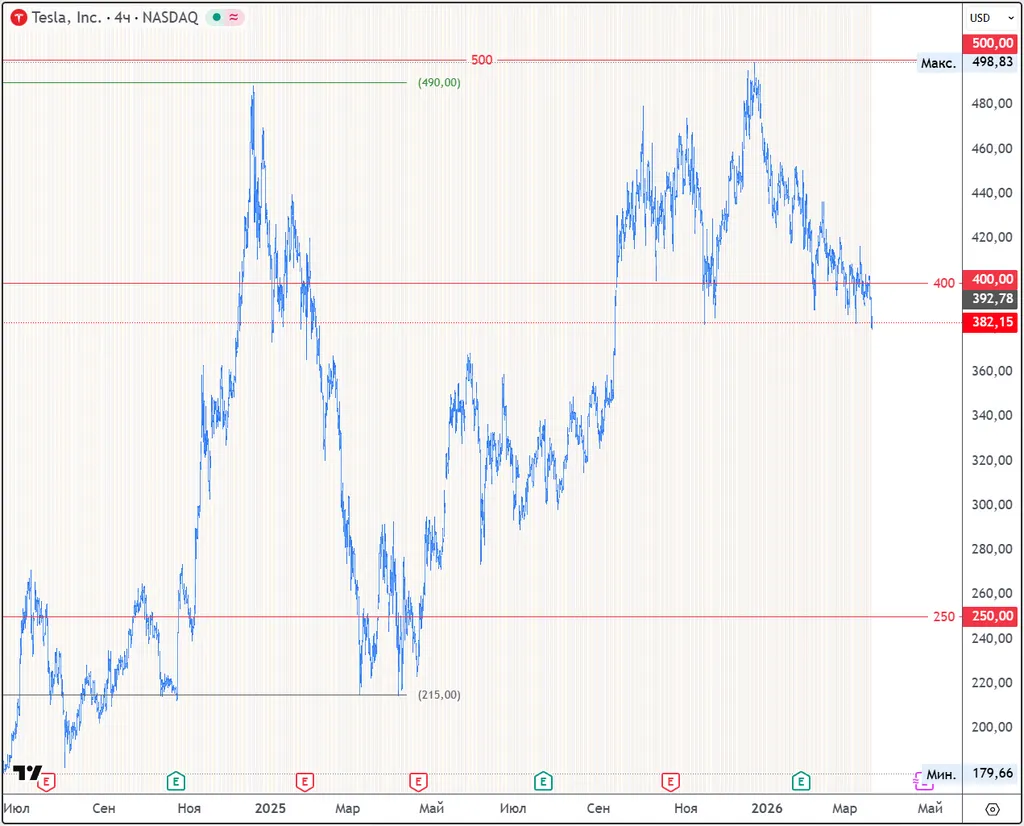Click the red 400 horizontal line label
Viewport: 1024px width, 826px height.
(943, 283)
